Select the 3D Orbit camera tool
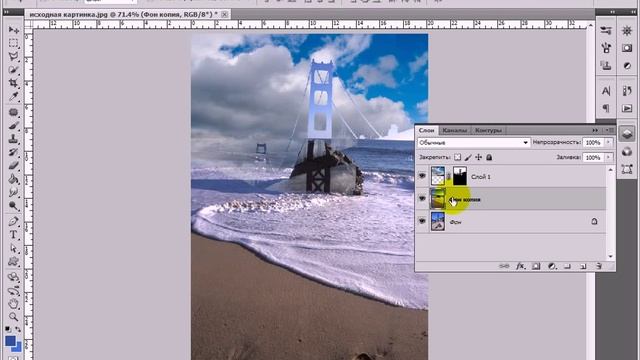 coord(13,291)
